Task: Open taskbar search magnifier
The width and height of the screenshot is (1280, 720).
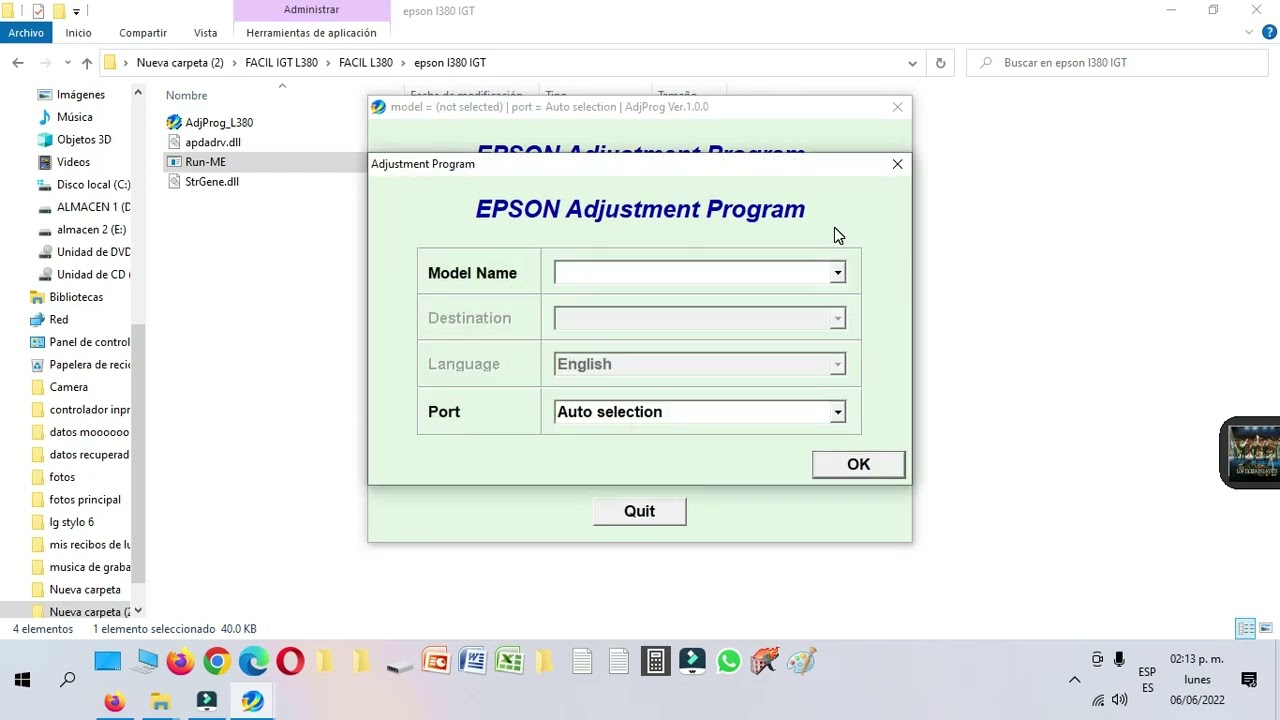Action: point(68,680)
